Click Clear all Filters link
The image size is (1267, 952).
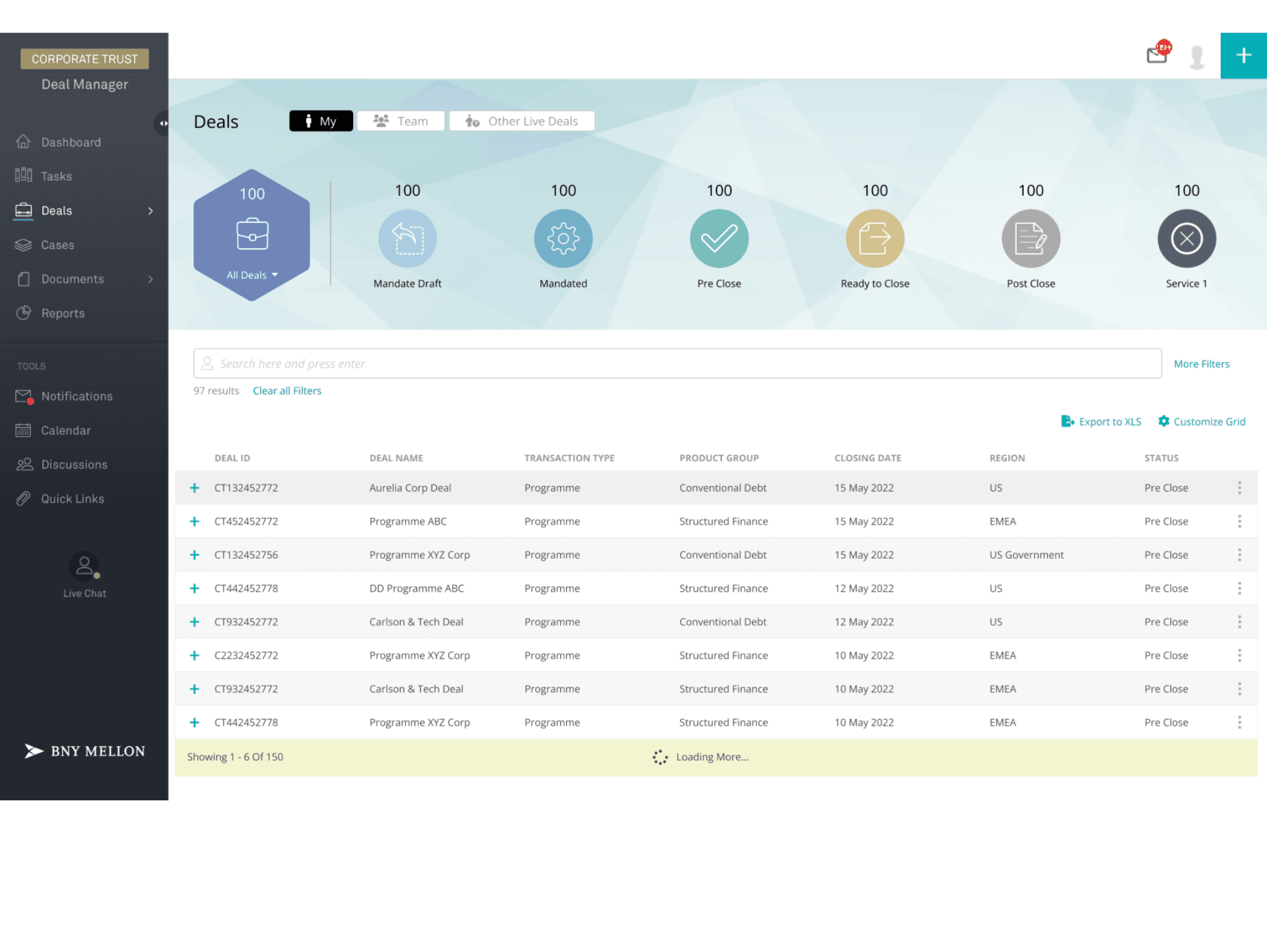click(287, 391)
